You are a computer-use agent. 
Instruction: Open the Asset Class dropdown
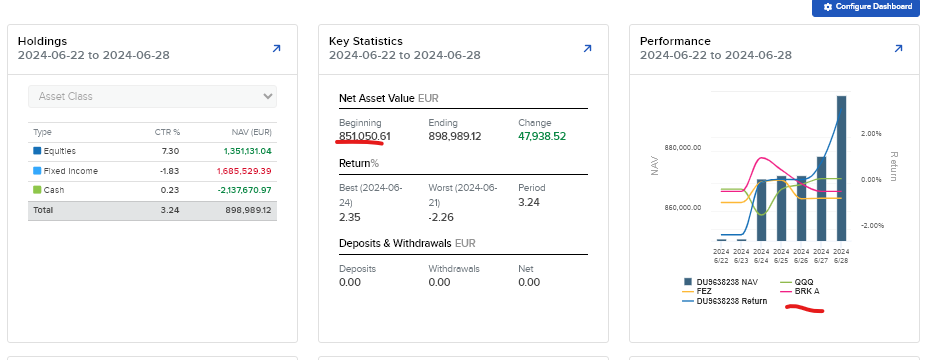coord(153,96)
